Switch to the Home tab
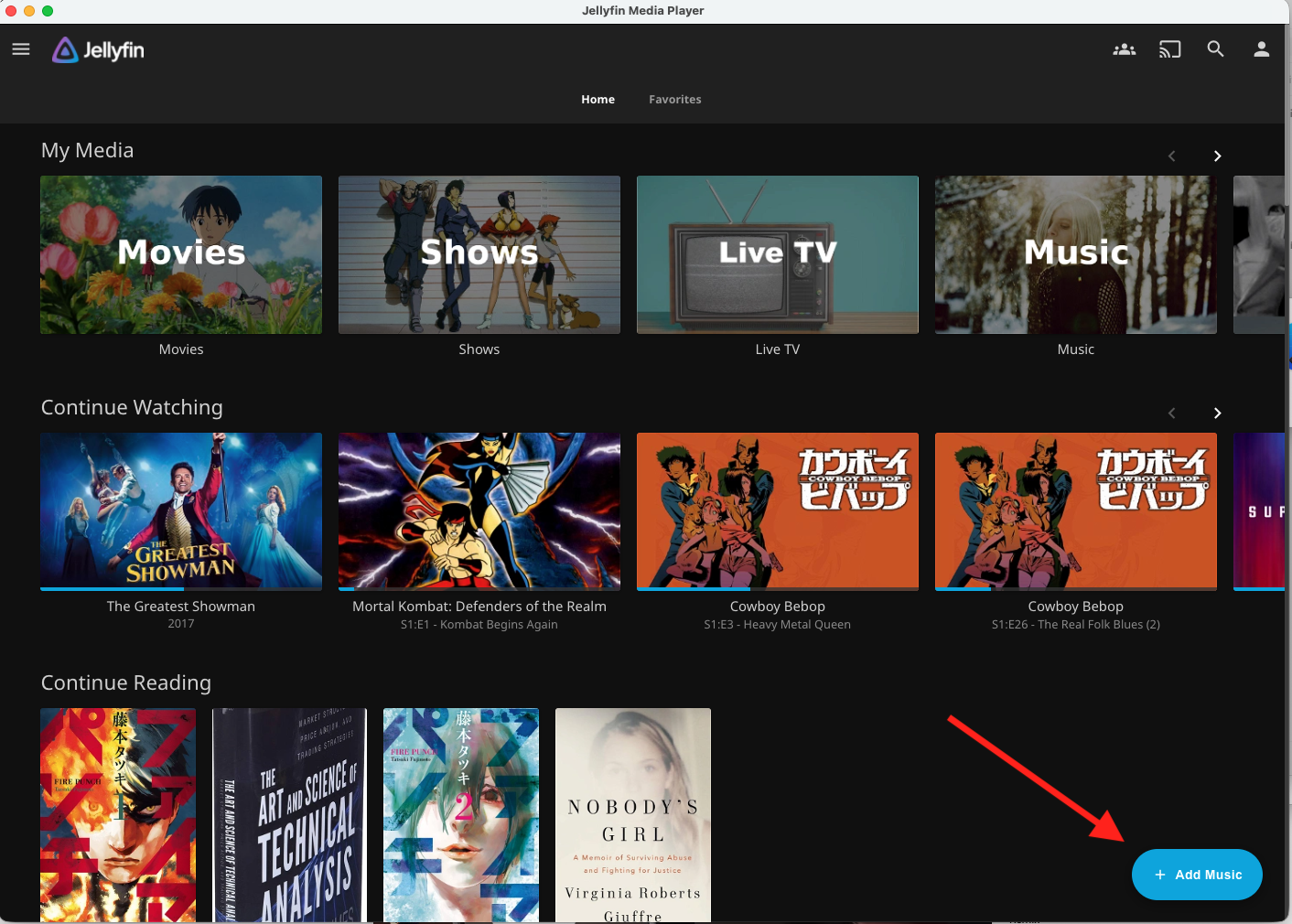Image resolution: width=1292 pixels, height=924 pixels. point(598,100)
